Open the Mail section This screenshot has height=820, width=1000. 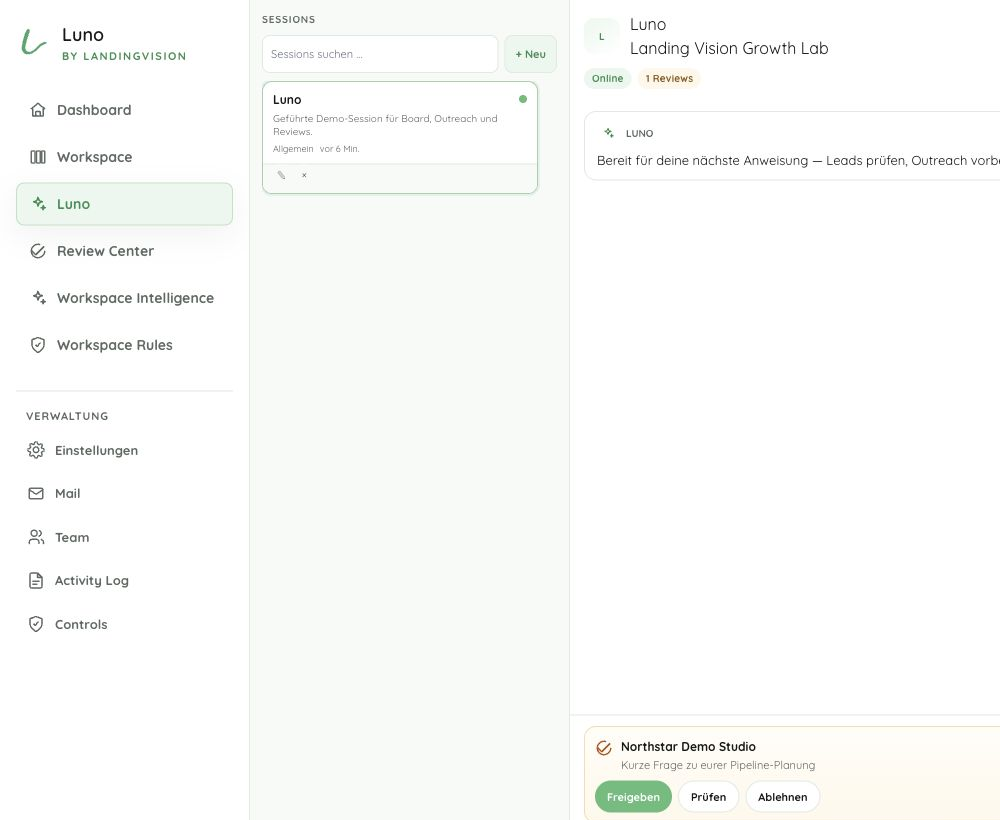(x=124, y=494)
